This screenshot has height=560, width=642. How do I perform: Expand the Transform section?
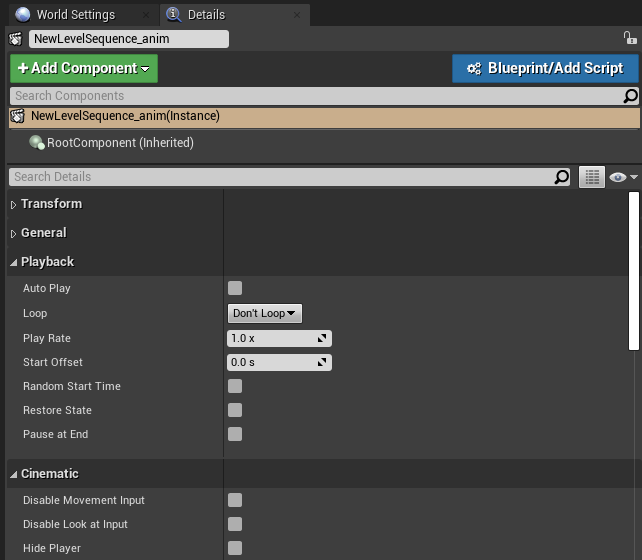13,205
